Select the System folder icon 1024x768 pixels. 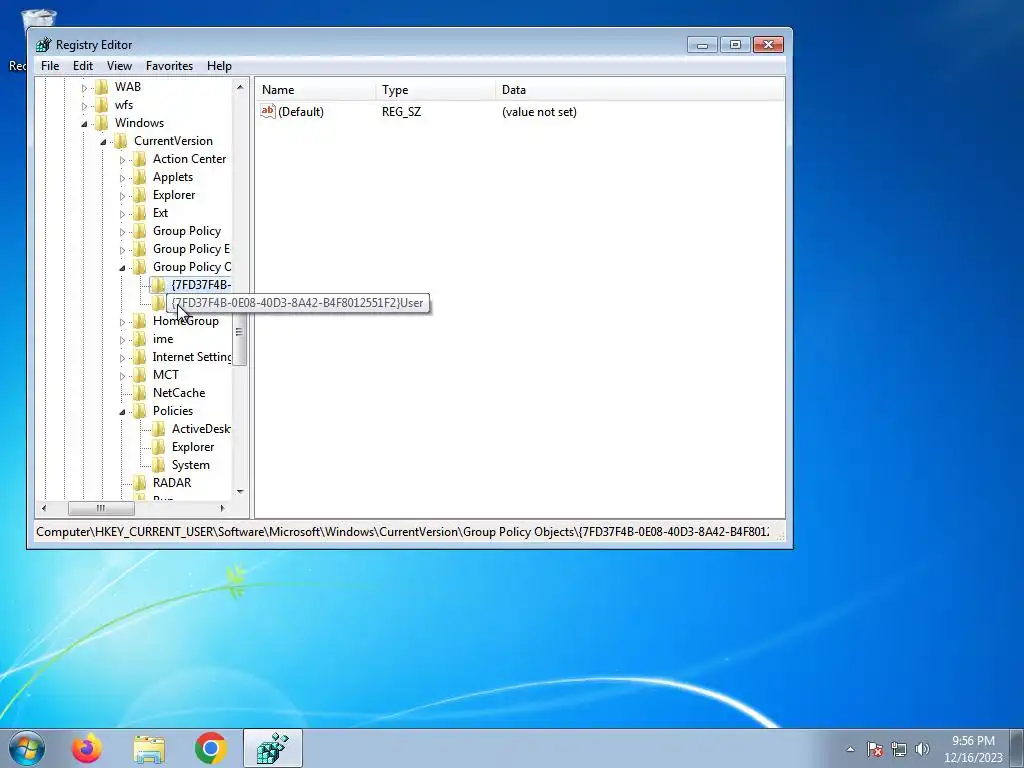[x=158, y=465]
